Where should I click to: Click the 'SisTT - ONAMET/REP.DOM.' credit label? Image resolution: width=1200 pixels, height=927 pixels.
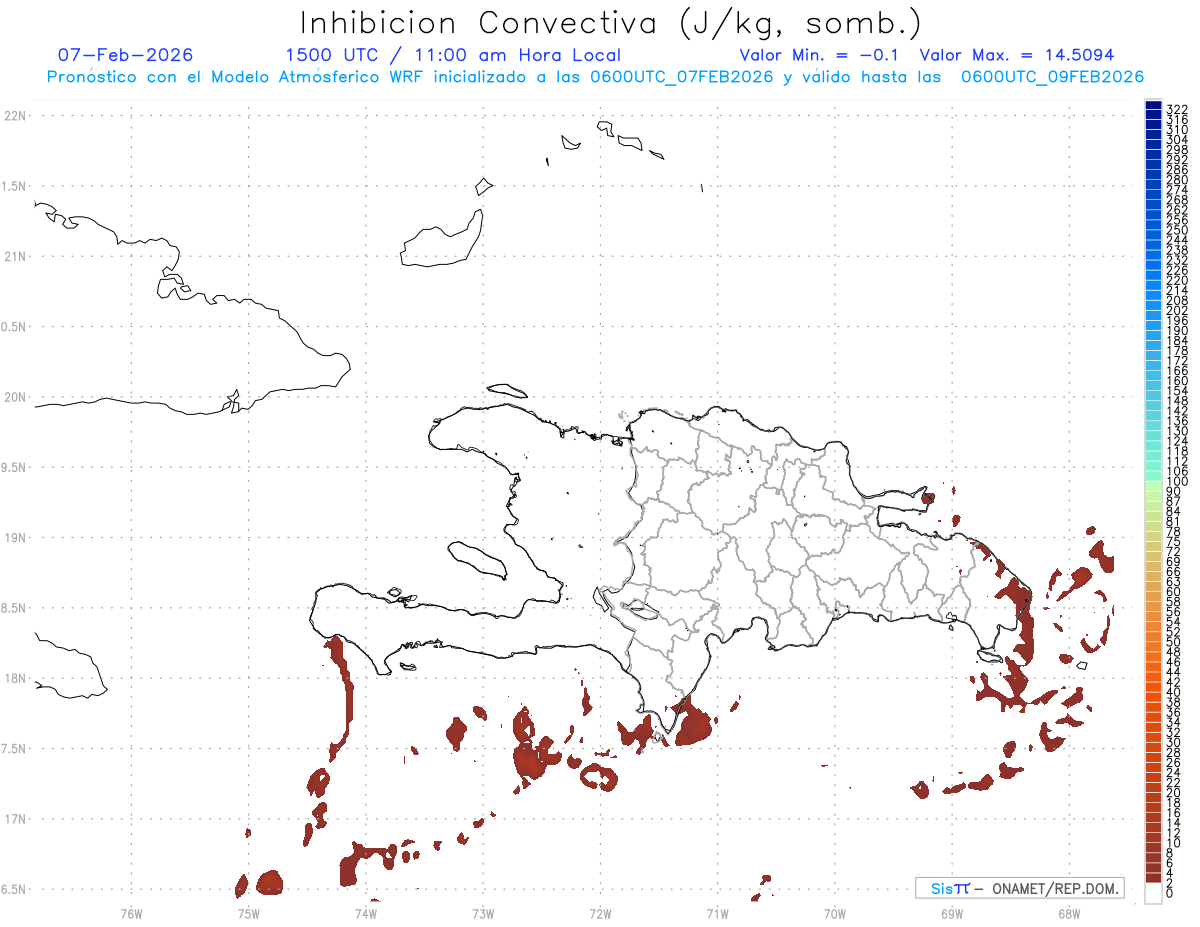tap(1020, 888)
